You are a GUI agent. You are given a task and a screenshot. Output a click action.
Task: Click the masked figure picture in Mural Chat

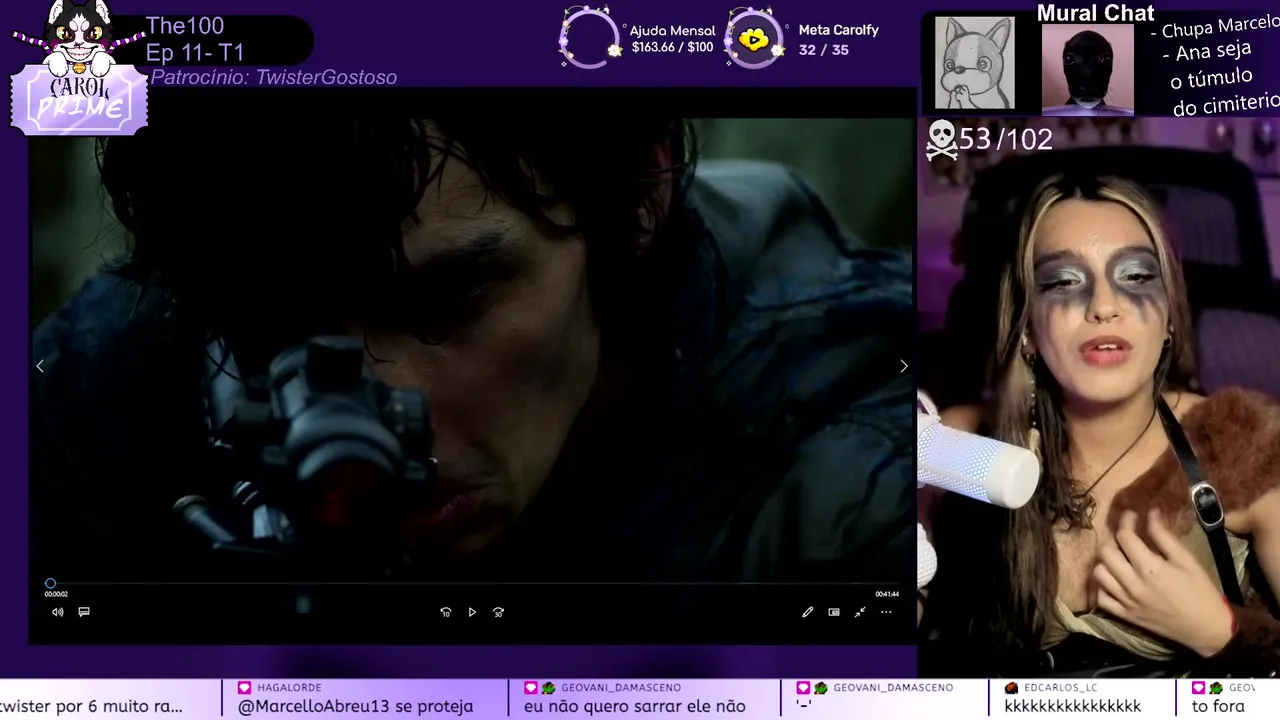click(1087, 68)
